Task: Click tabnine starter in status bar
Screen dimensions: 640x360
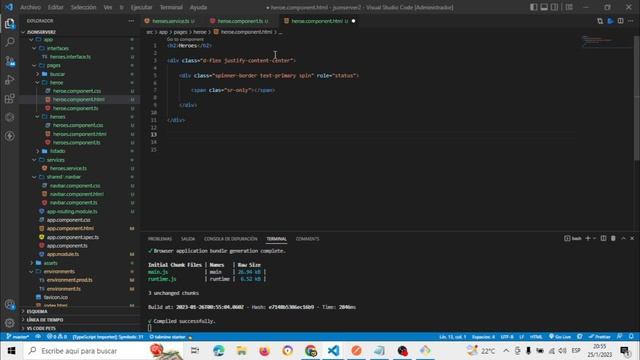Action: 170,337
